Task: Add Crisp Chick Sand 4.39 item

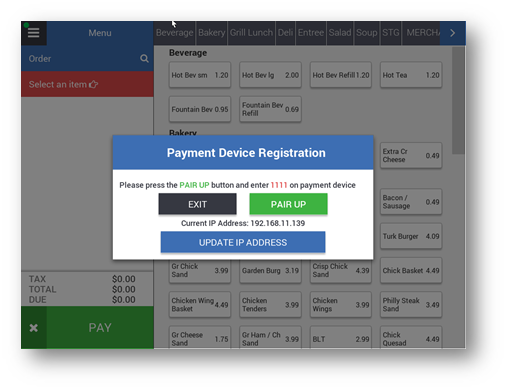Action: click(341, 271)
